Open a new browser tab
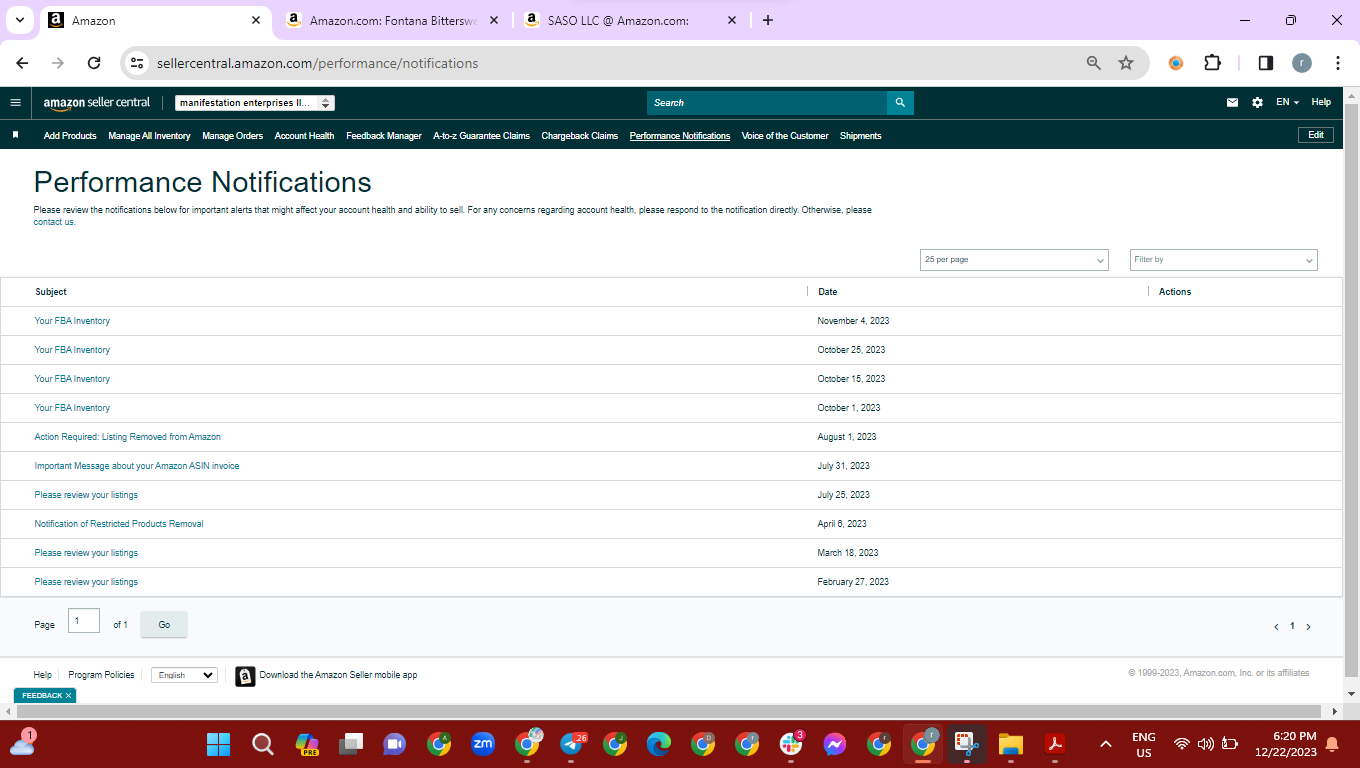1360x768 pixels. tap(767, 20)
